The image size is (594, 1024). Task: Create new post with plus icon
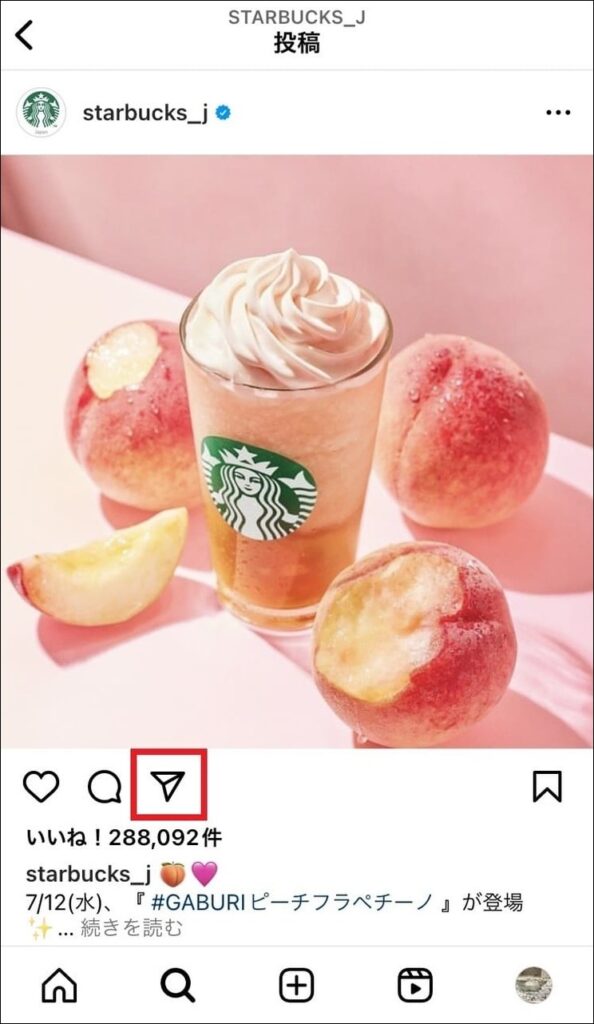pos(297,985)
